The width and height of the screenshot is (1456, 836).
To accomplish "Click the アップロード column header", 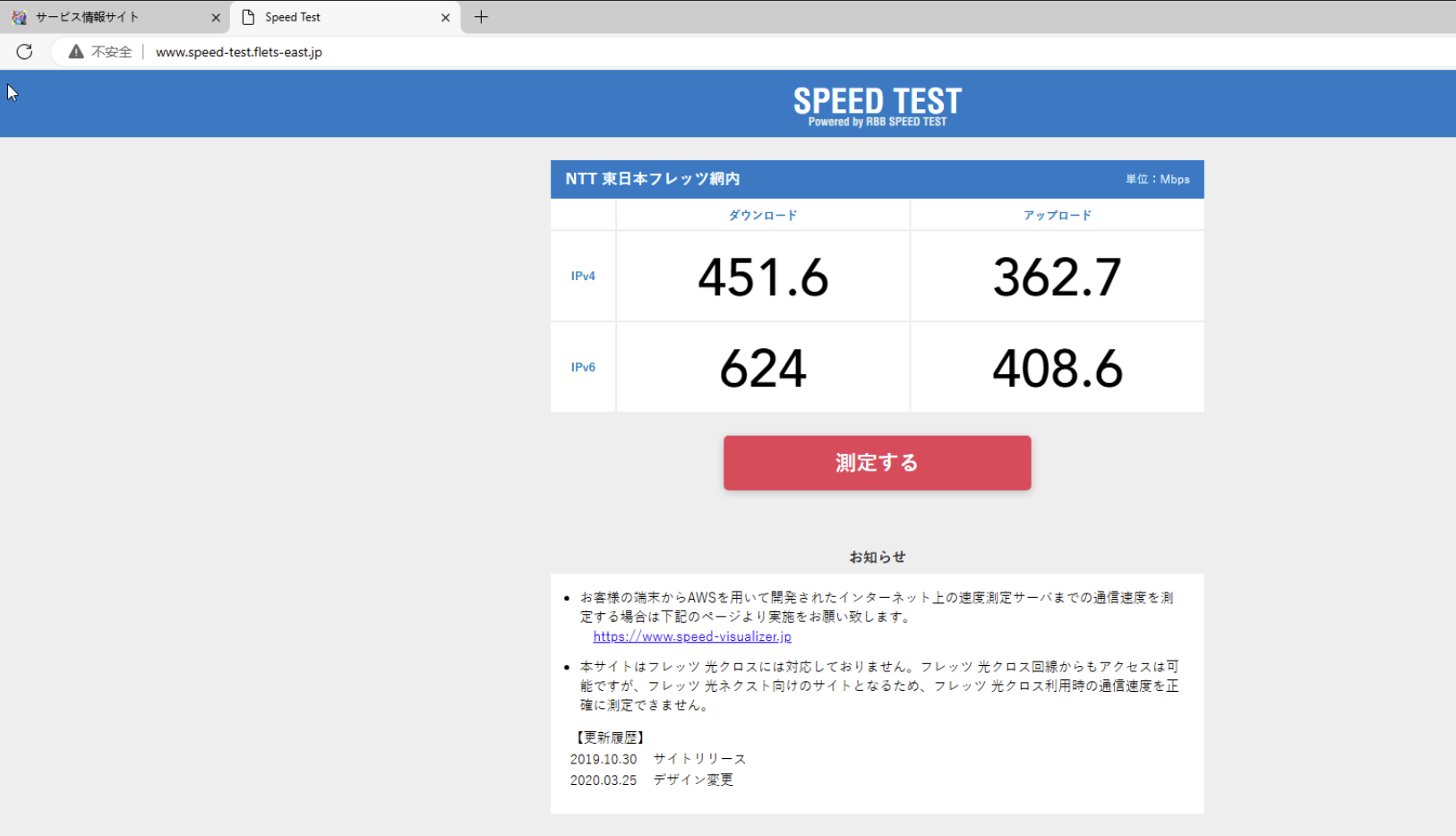I will tap(1057, 215).
